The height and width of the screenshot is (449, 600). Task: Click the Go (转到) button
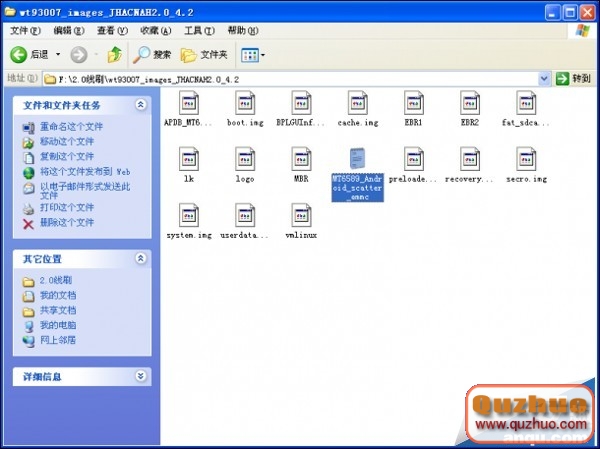tap(573, 79)
